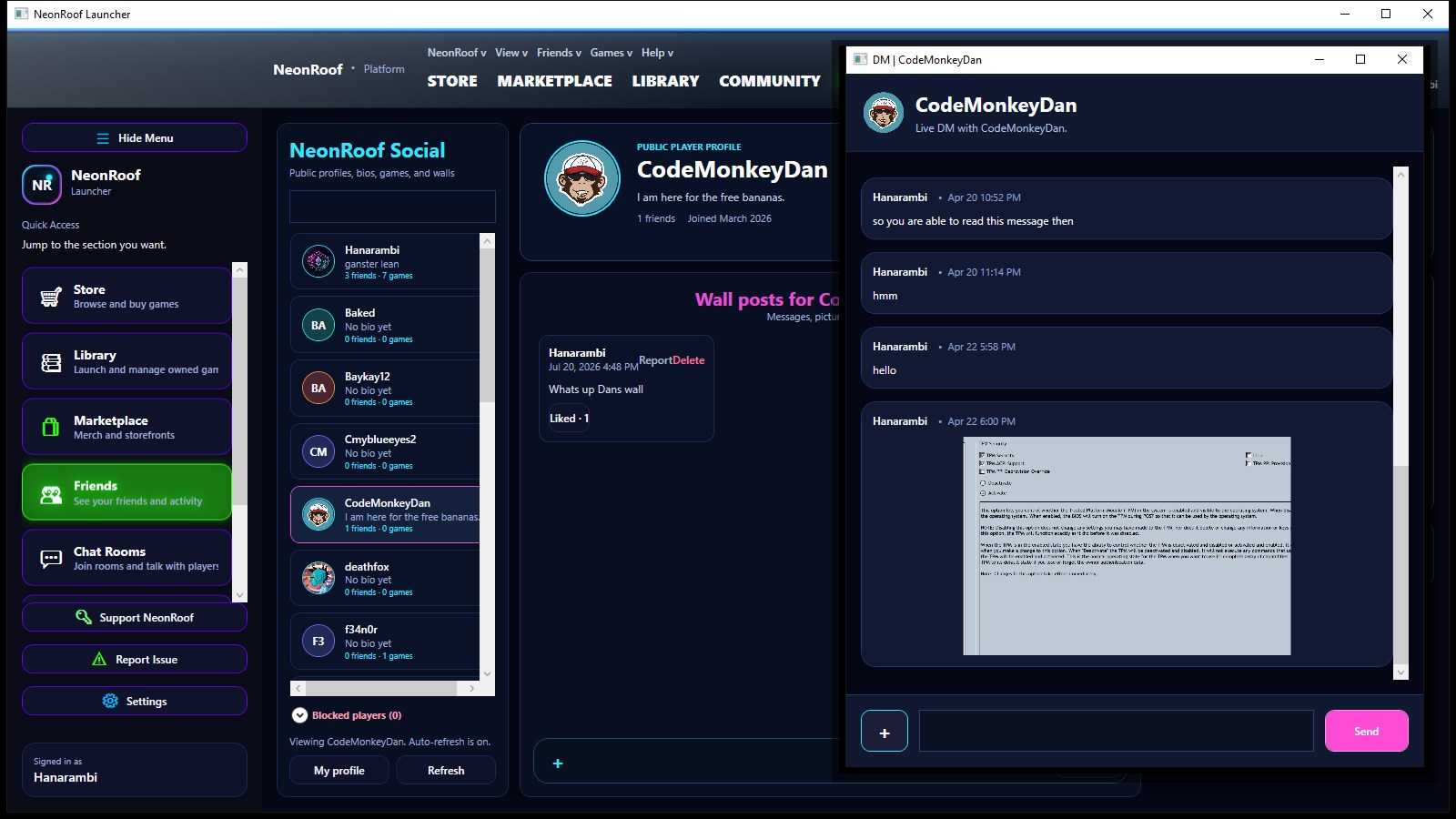Screen dimensions: 1456x819
Task: Switch to the COMMUNITY tab
Action: tap(770, 81)
